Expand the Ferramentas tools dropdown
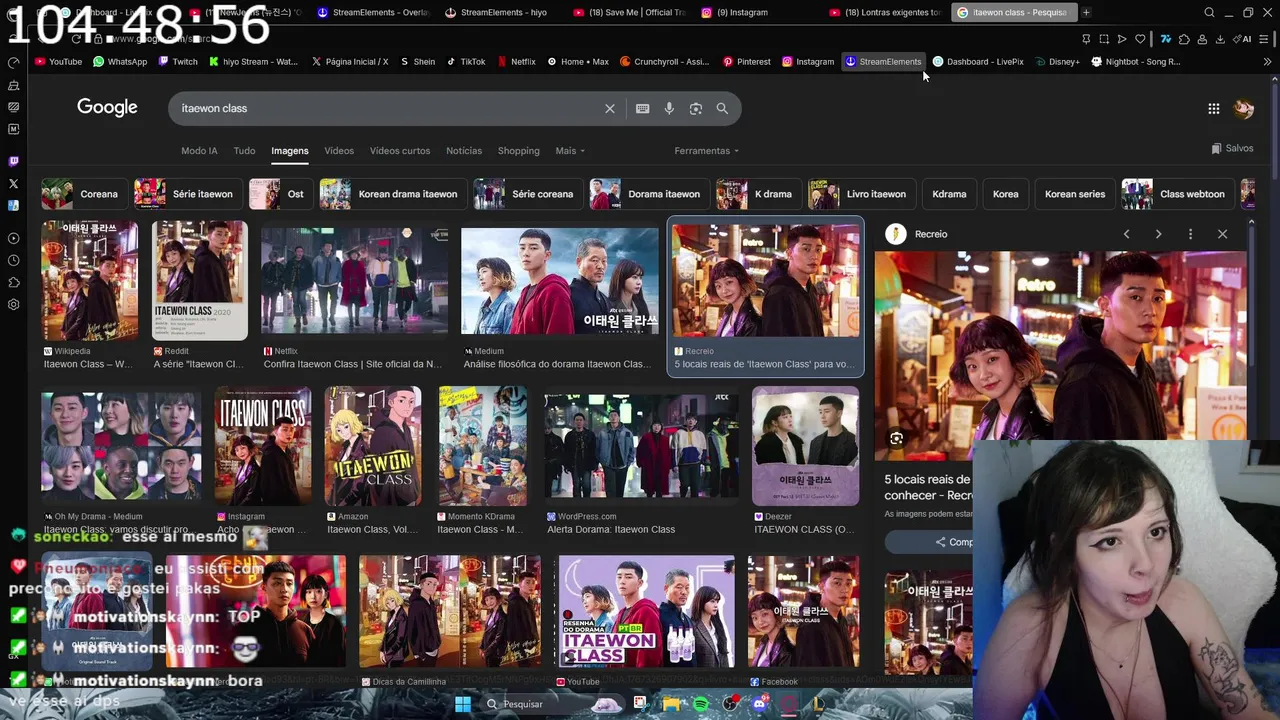This screenshot has width=1280, height=720. pyautogui.click(x=707, y=151)
